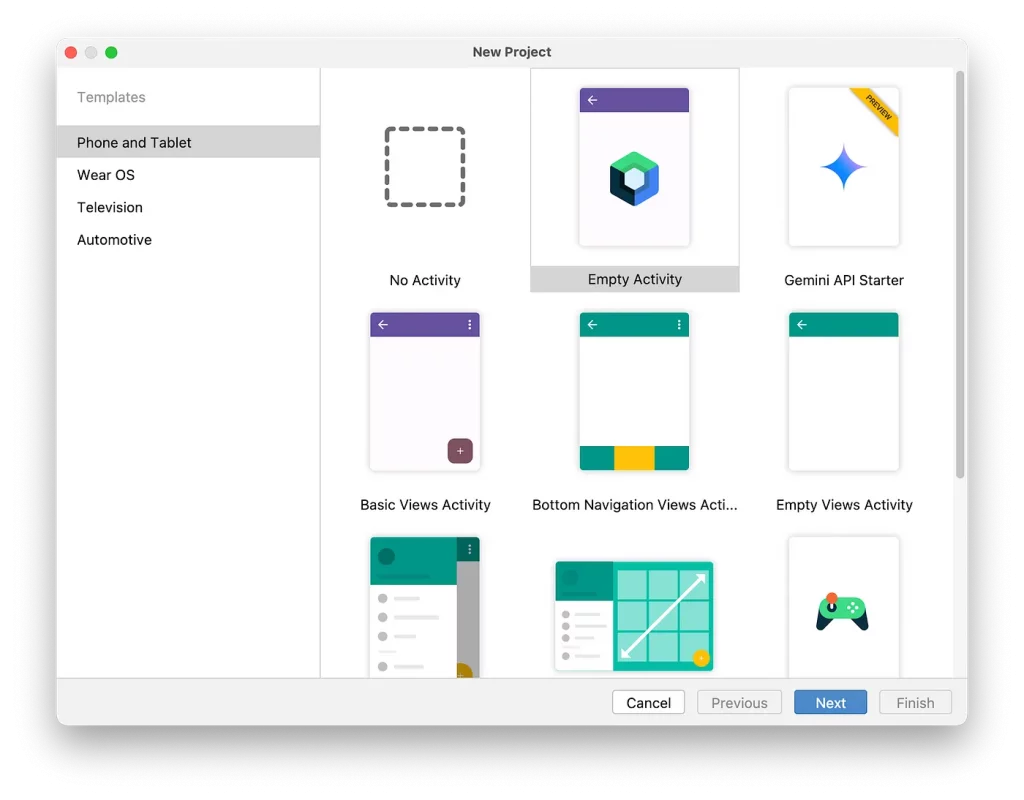
Task: Click the Next button
Action: (830, 702)
